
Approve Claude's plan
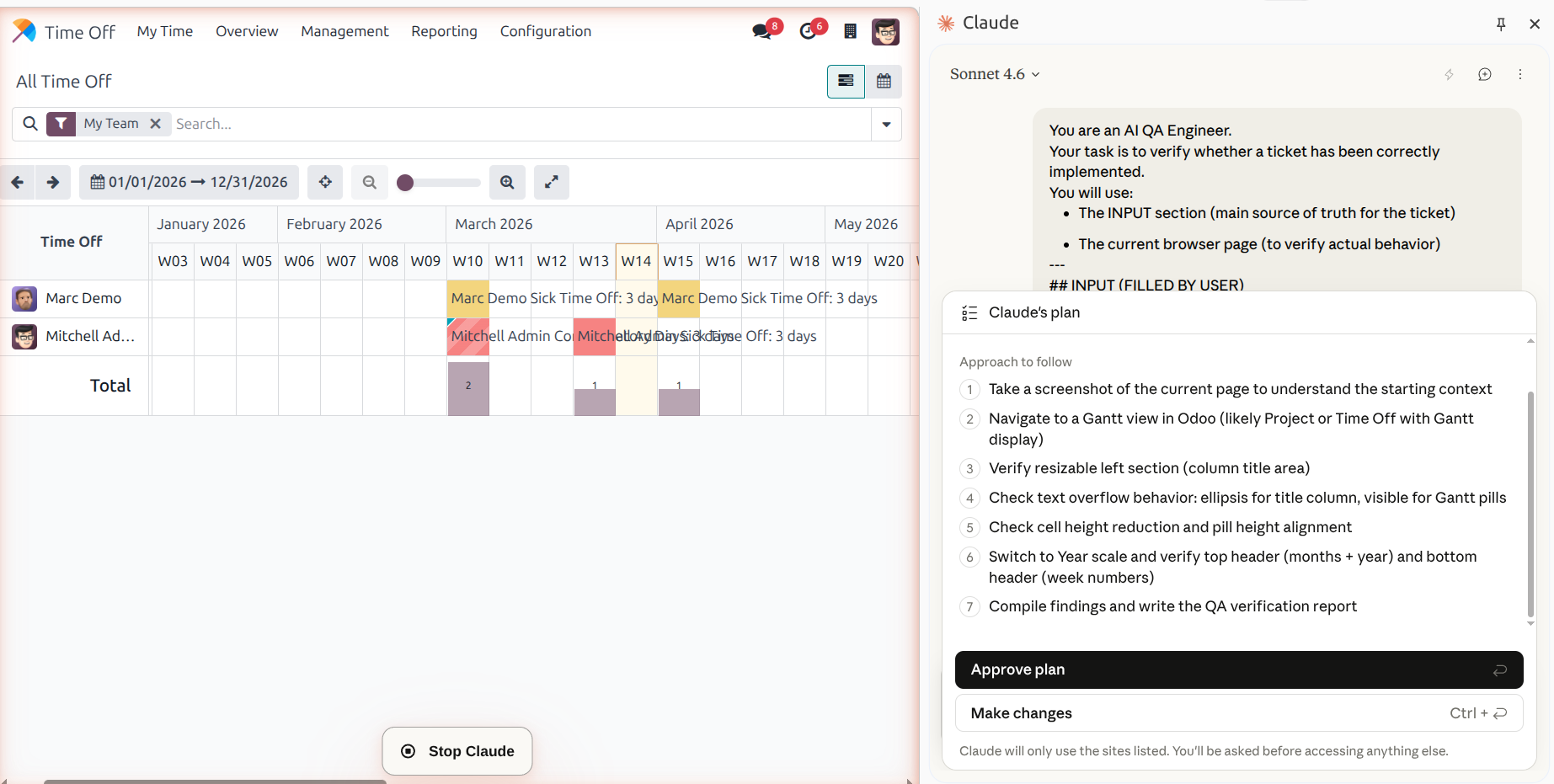pyautogui.click(x=1238, y=669)
